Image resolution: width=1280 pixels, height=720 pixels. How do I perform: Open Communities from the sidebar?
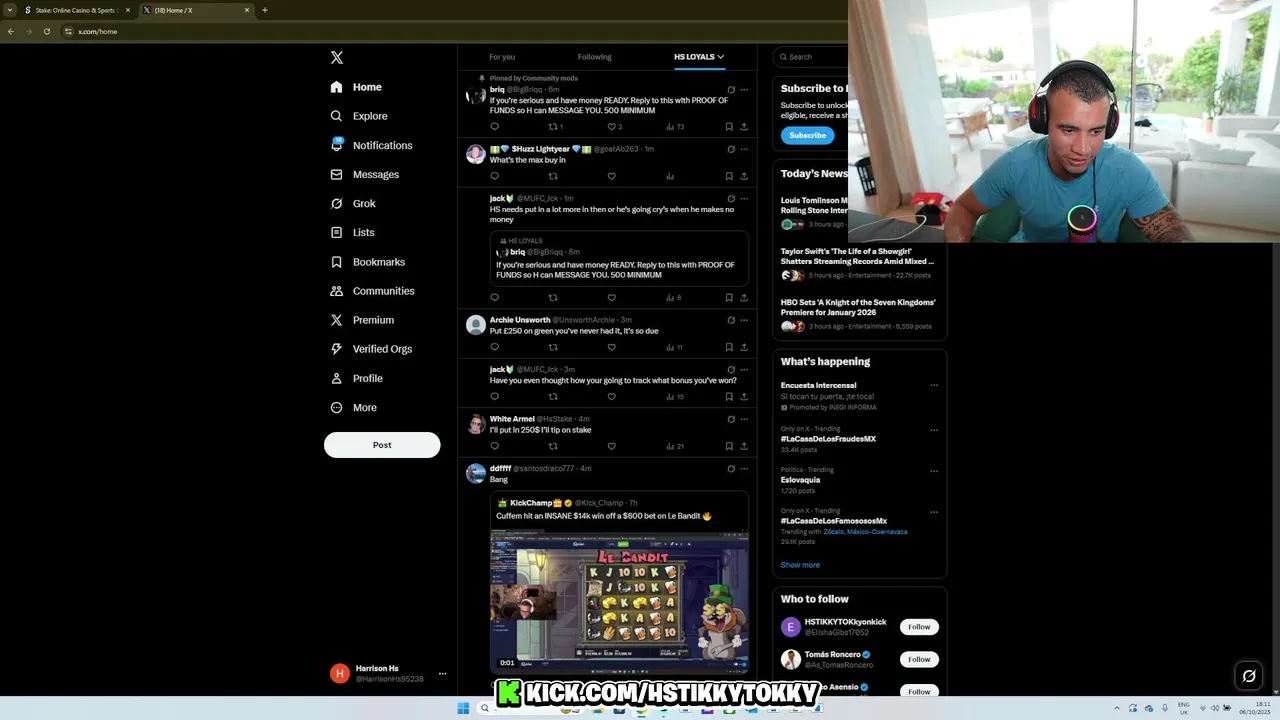tap(372, 291)
